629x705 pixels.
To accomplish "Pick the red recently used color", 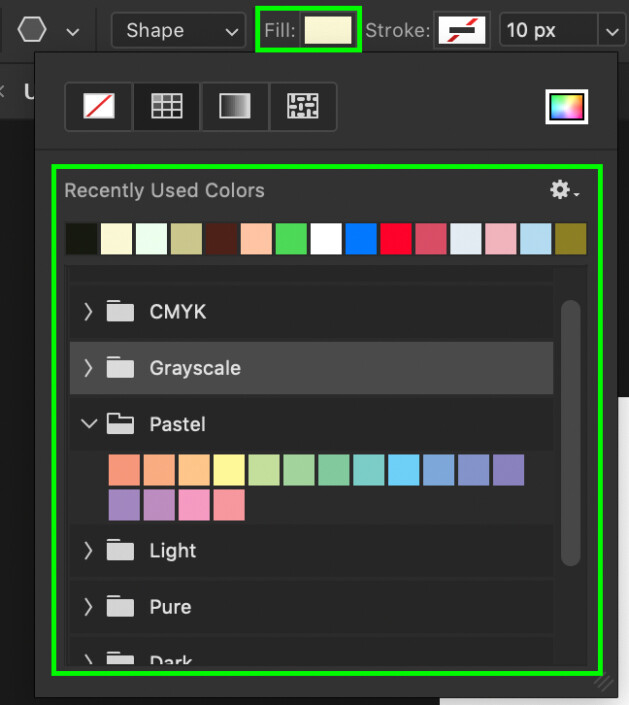I will click(x=396, y=239).
